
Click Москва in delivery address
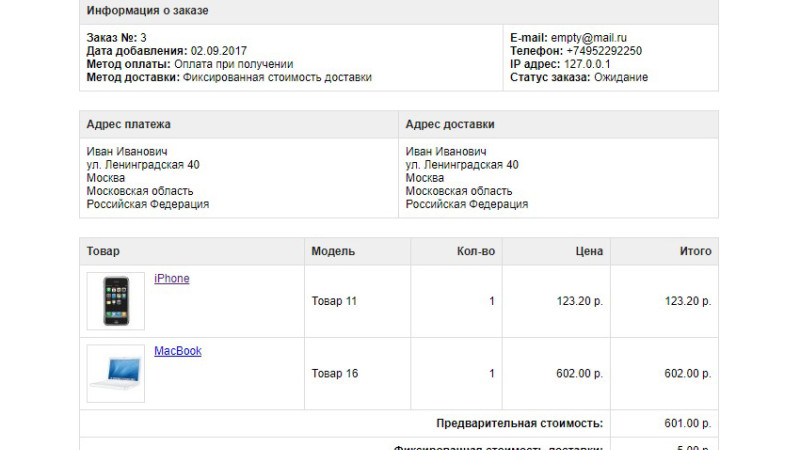point(425,178)
